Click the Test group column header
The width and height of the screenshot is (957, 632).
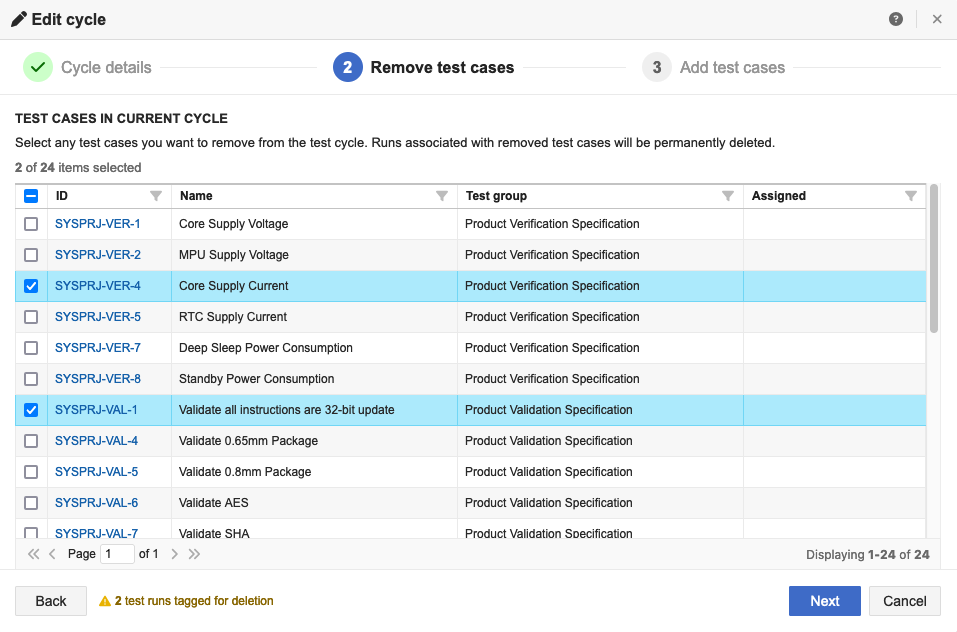tap(601, 196)
